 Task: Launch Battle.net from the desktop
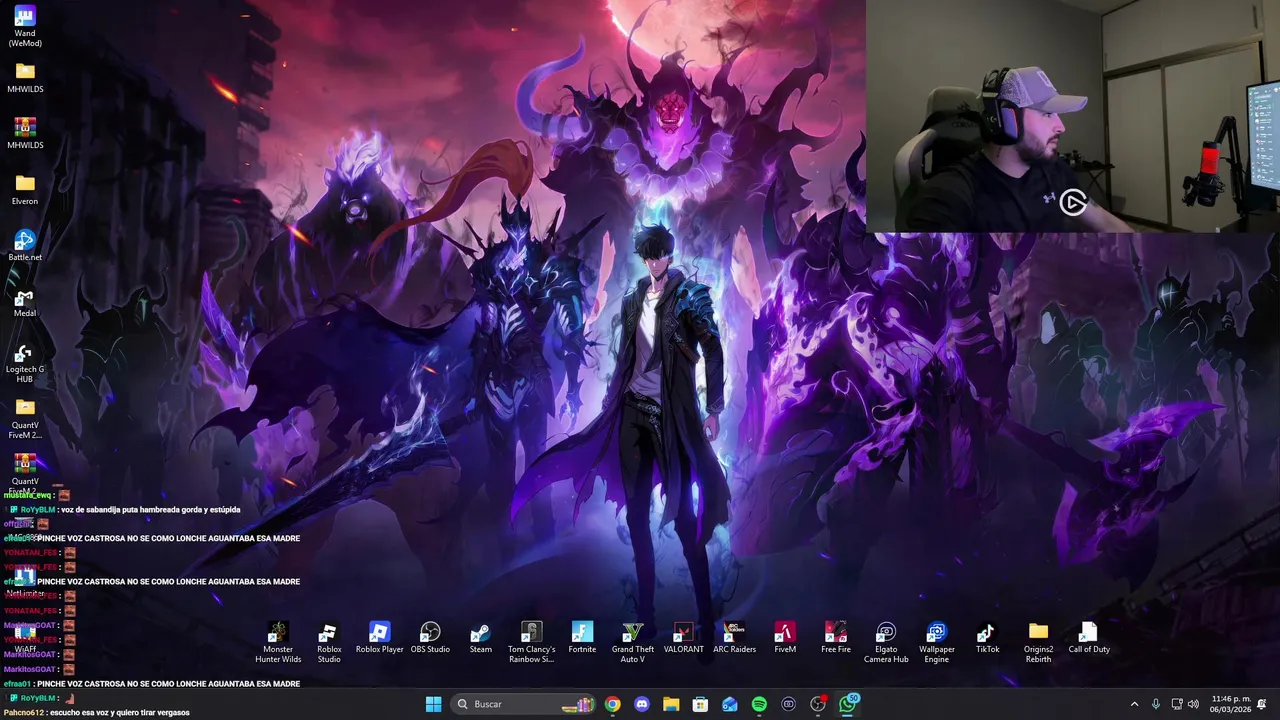pyautogui.click(x=25, y=245)
